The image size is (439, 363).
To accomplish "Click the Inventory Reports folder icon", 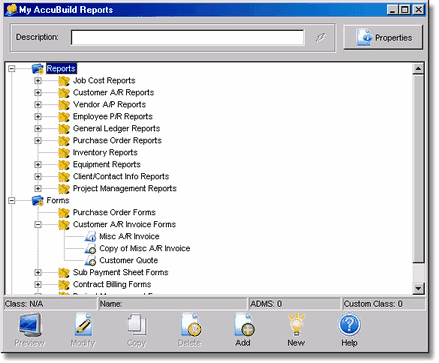I will pos(64,153).
